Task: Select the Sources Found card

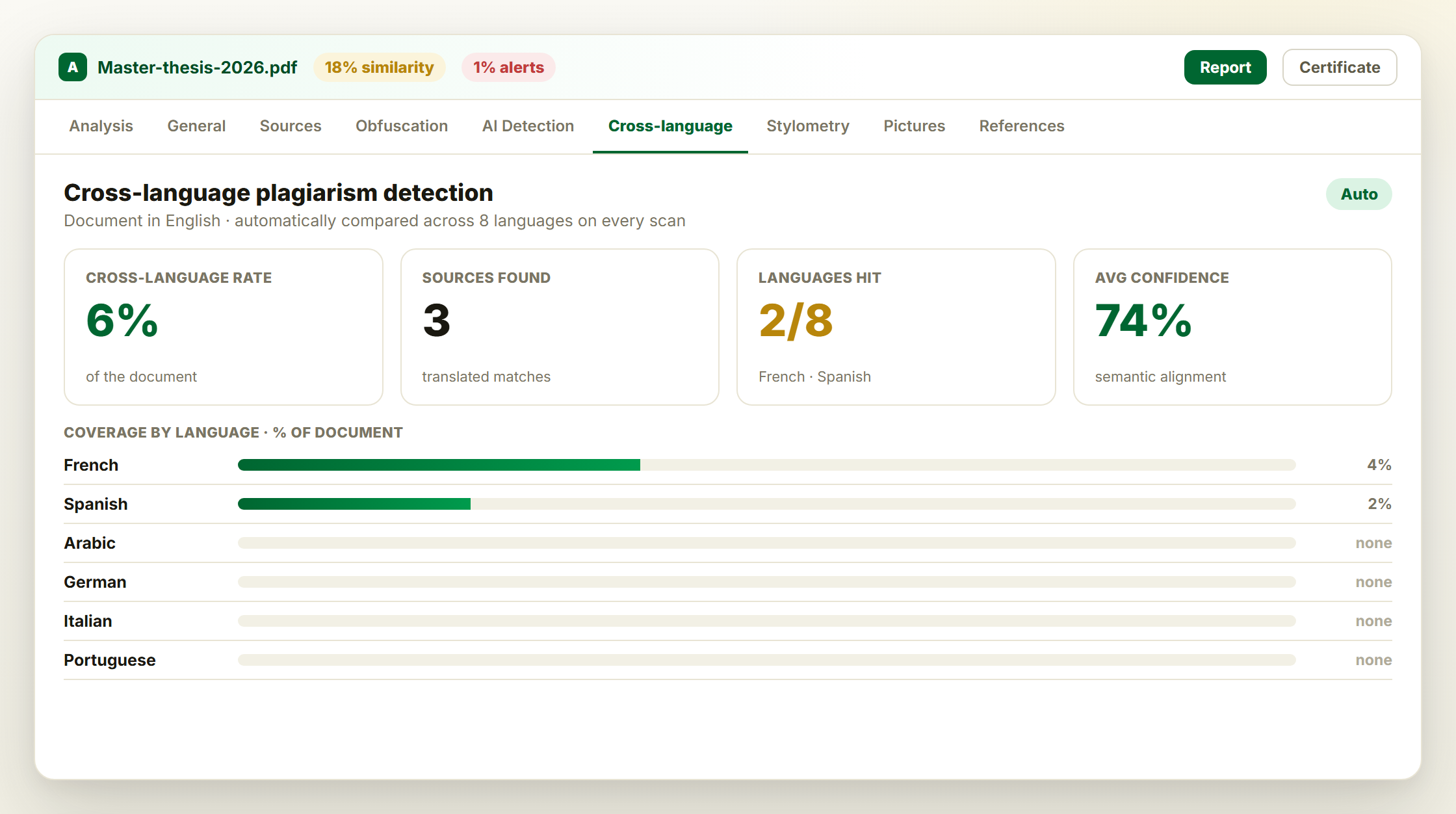Action: click(x=560, y=327)
